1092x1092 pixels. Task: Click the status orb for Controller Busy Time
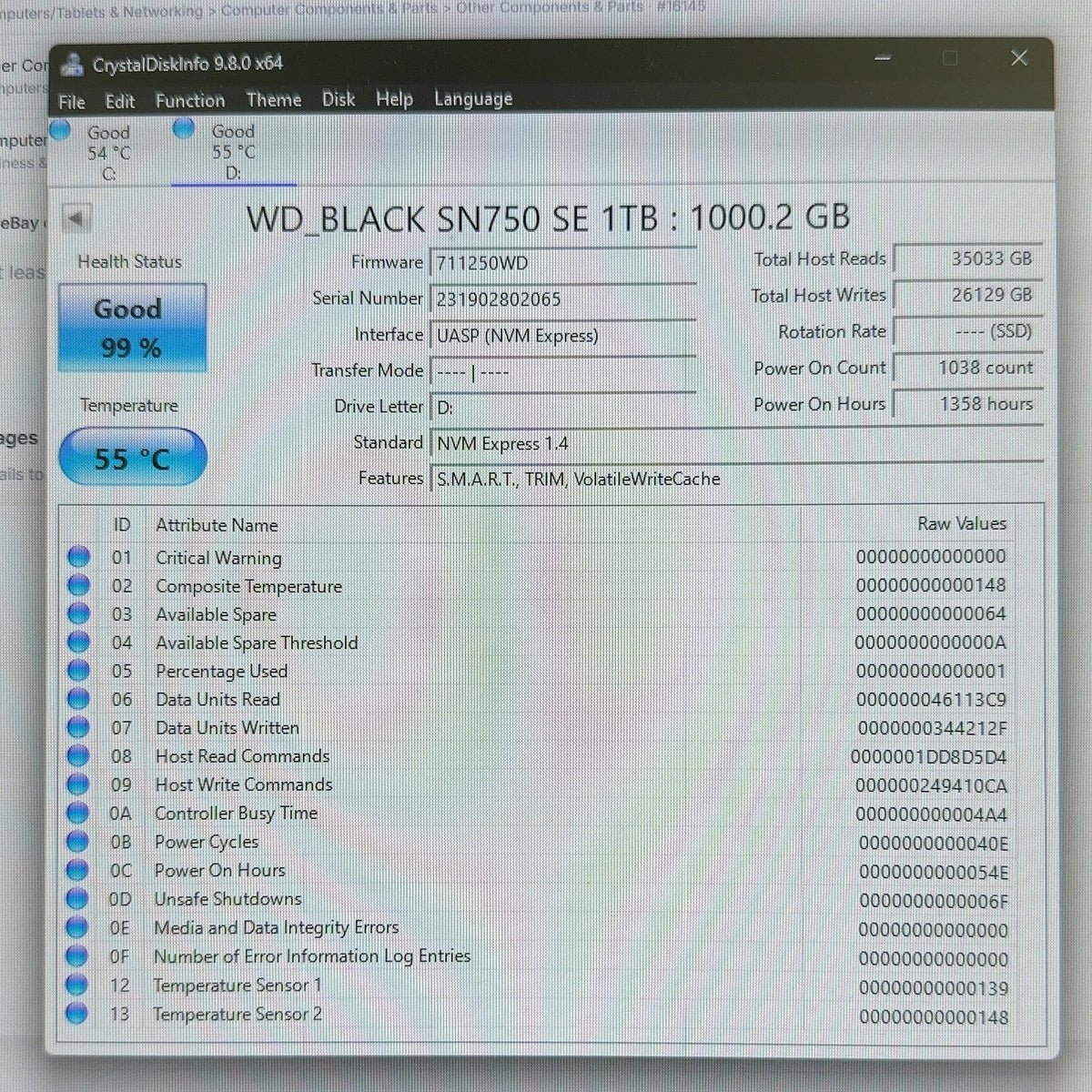pyautogui.click(x=78, y=813)
